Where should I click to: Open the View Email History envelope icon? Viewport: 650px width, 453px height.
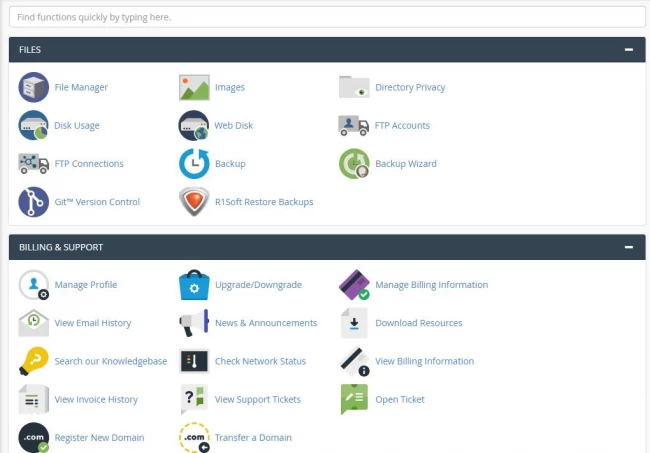click(34, 323)
